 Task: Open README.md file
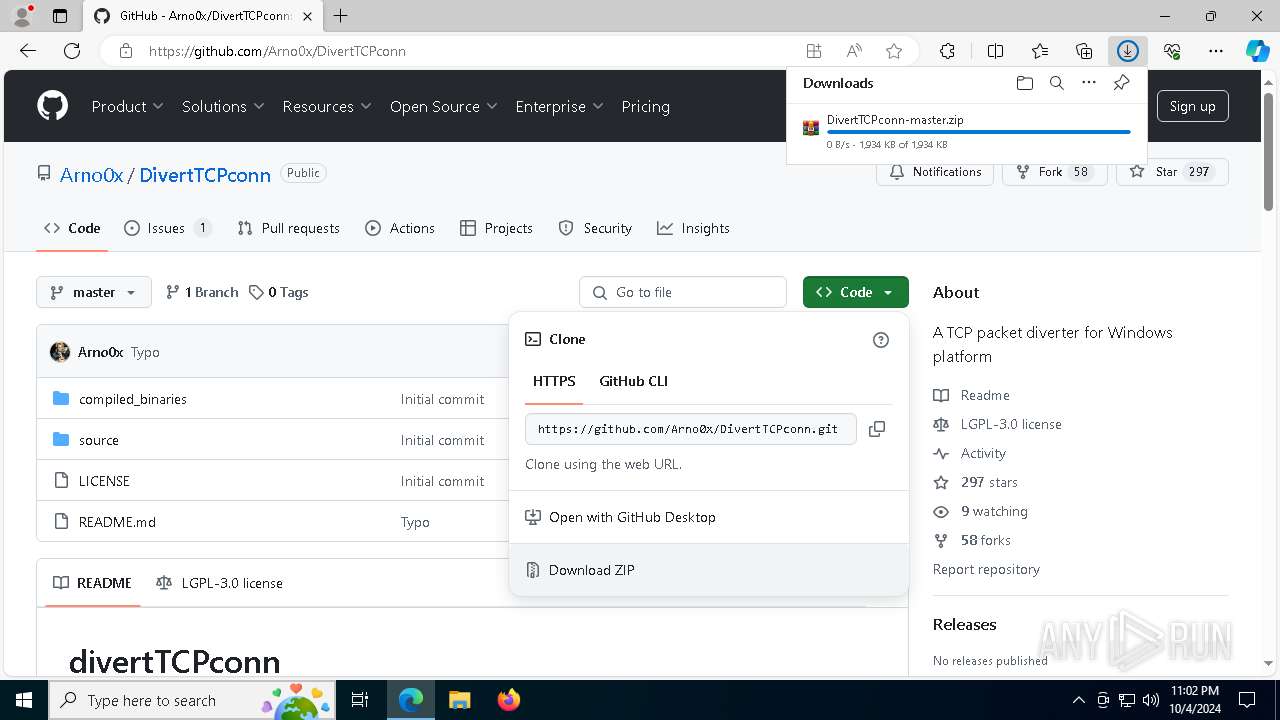pyautogui.click(x=117, y=522)
